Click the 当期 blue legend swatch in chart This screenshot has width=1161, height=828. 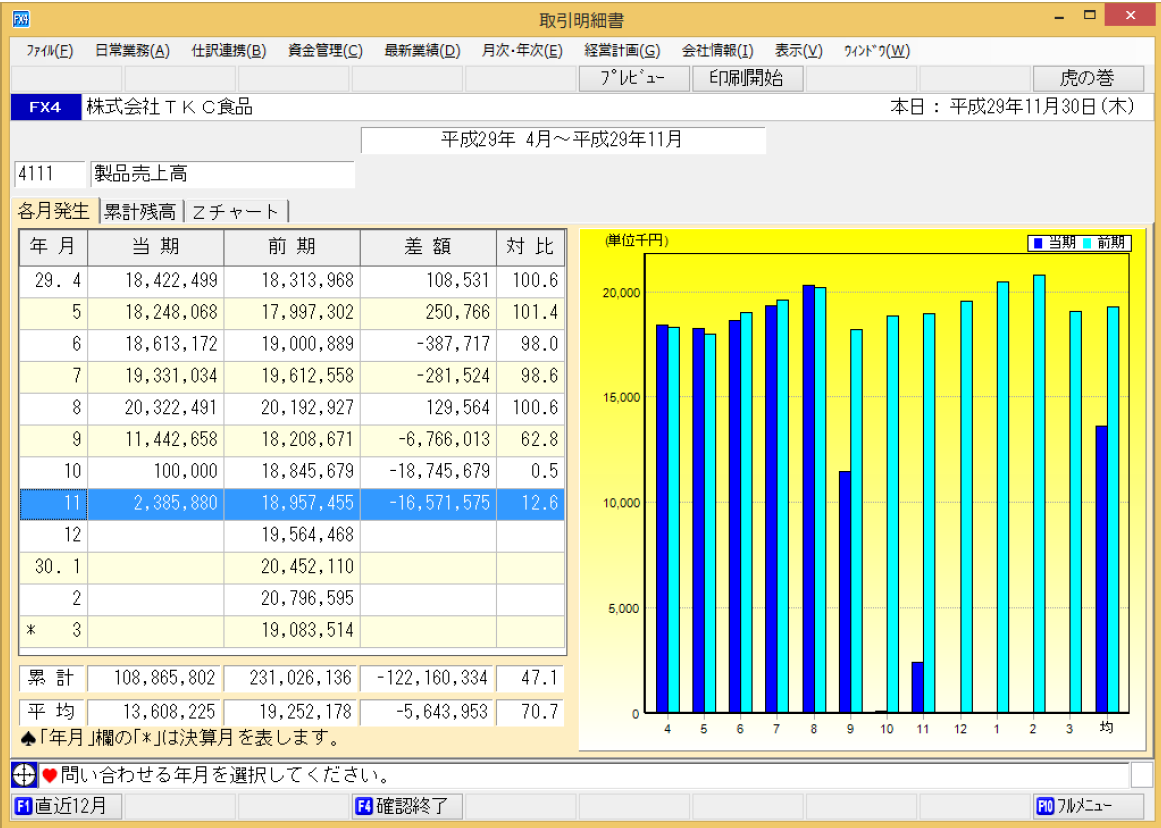coord(1038,243)
